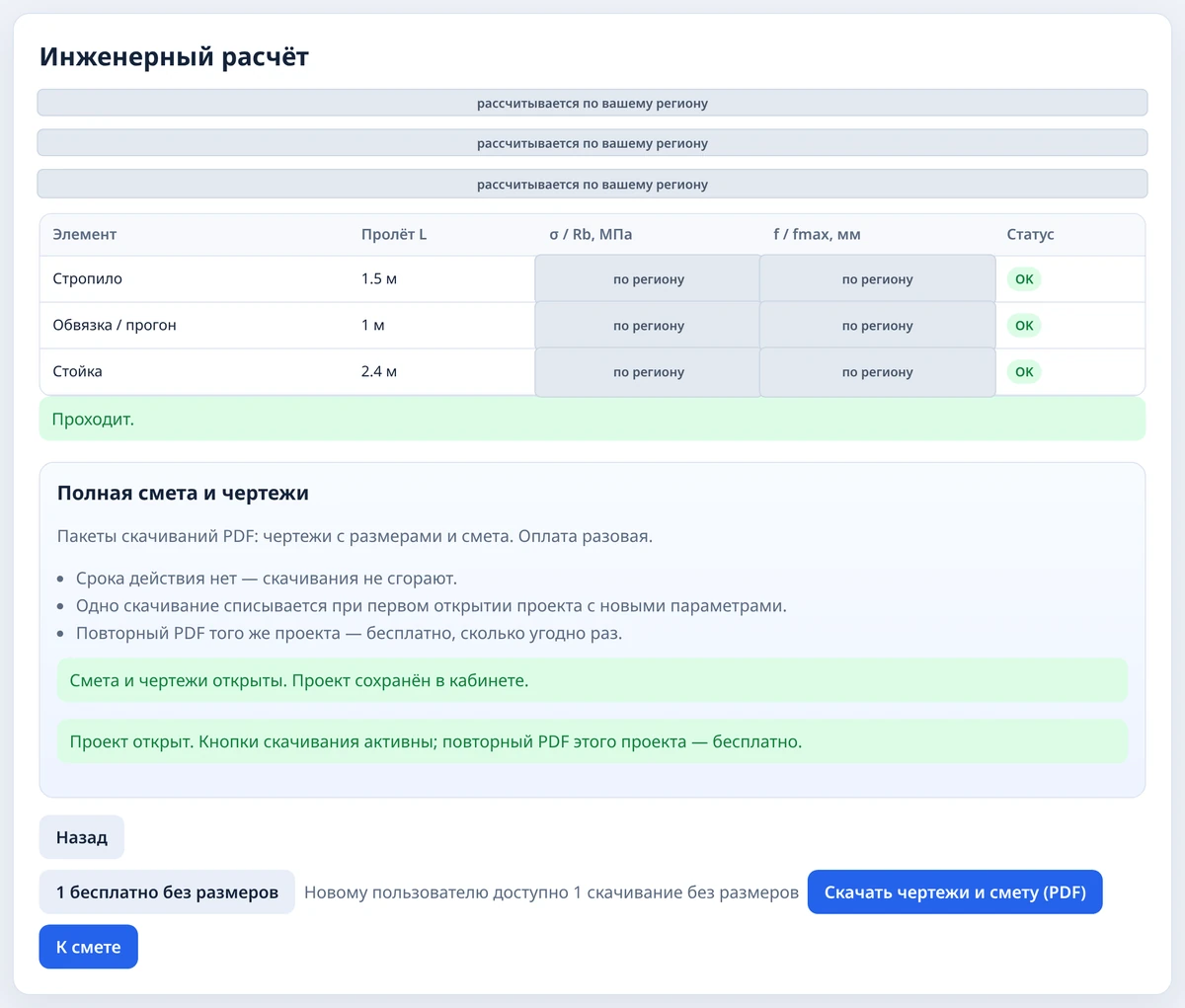Click OK status badge in Стропило row
1185x1008 pixels.
pyautogui.click(x=1024, y=279)
